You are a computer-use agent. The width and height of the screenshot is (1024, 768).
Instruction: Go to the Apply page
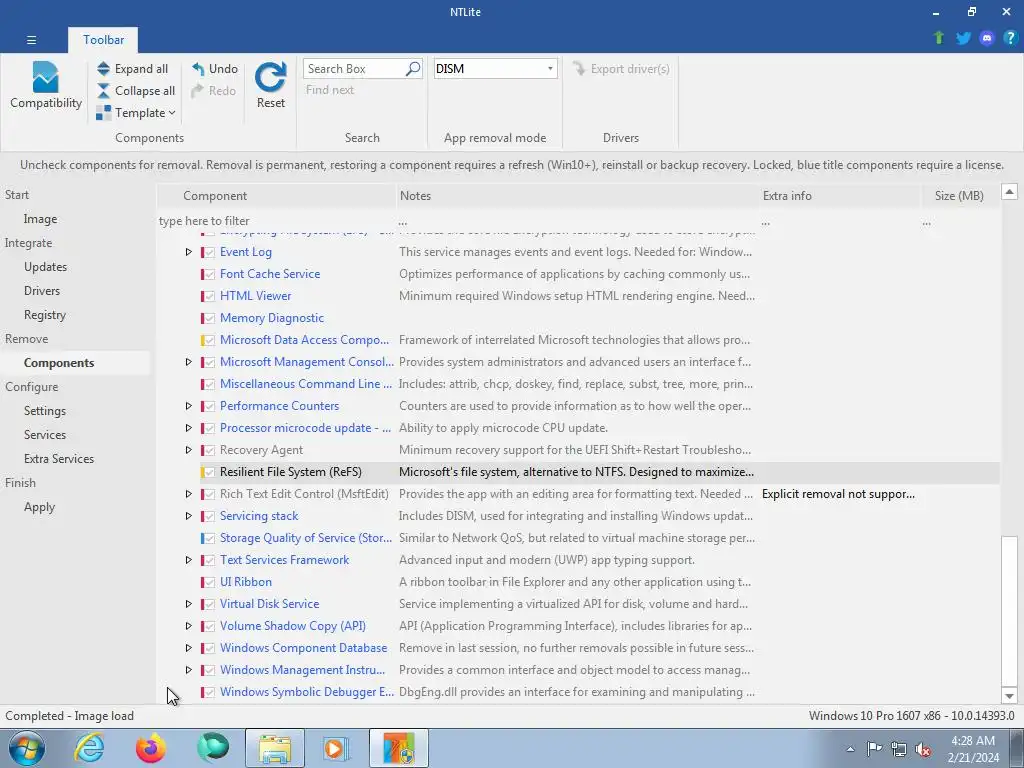[x=39, y=507]
